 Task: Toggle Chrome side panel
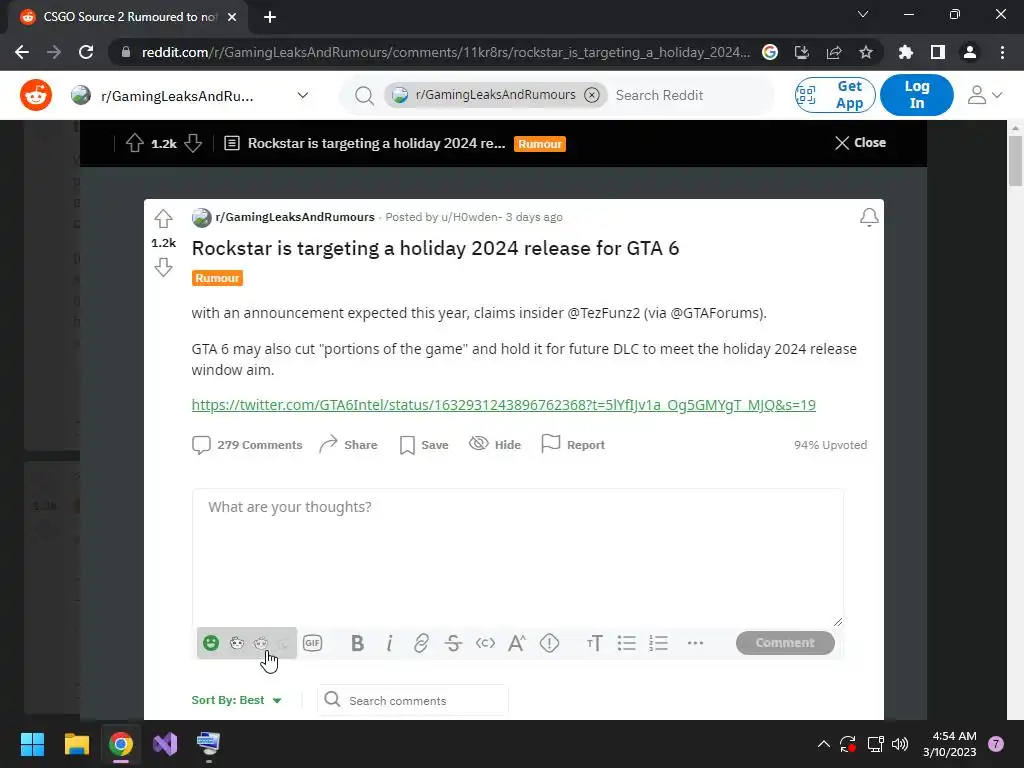click(x=938, y=52)
